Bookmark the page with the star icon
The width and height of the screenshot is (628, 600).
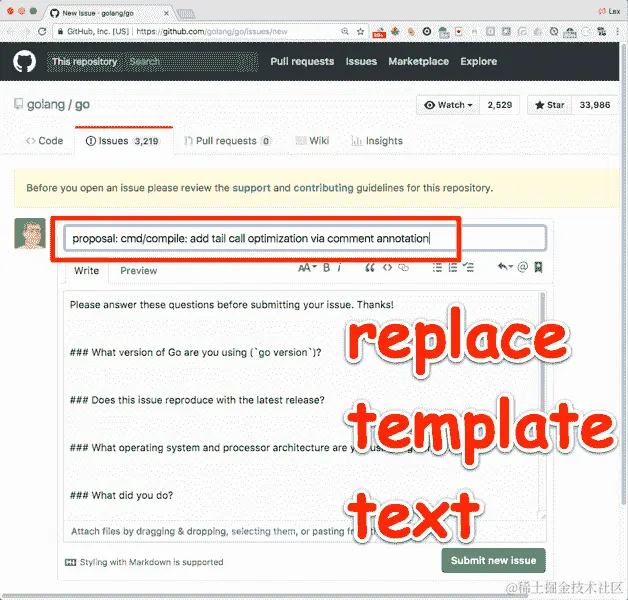(x=360, y=31)
